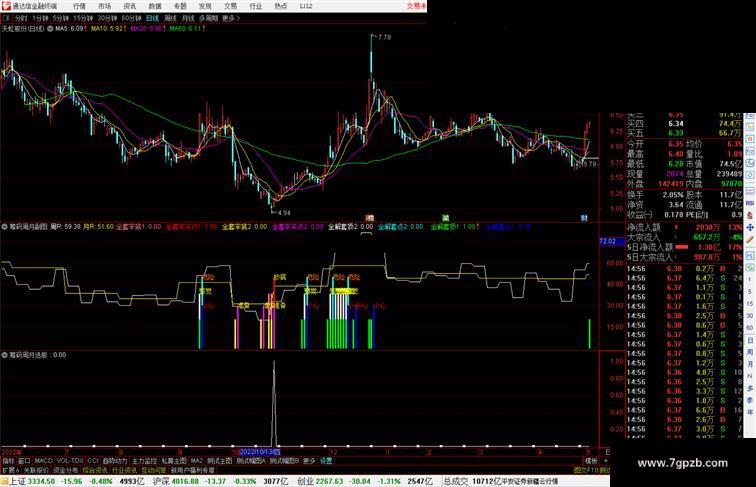Click the second icon from top in right sidebar
This screenshot has width=756, height=487.
coord(750,127)
